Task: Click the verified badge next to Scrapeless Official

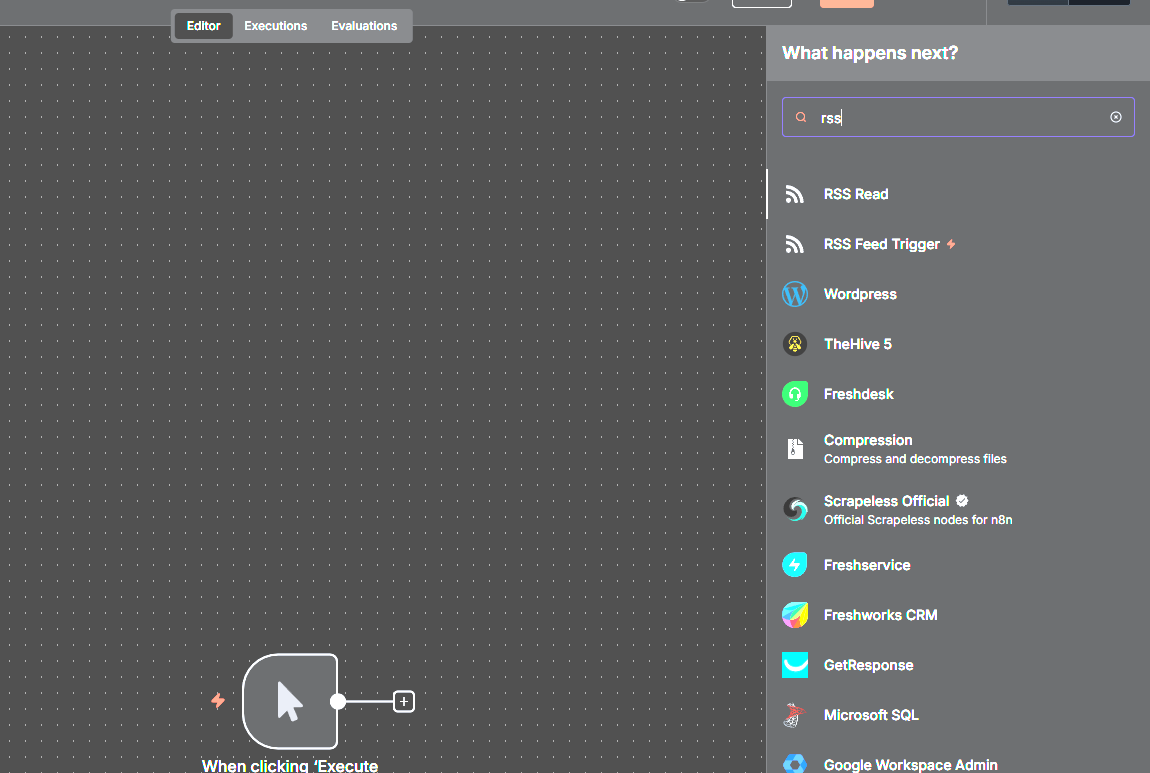Action: click(x=962, y=501)
